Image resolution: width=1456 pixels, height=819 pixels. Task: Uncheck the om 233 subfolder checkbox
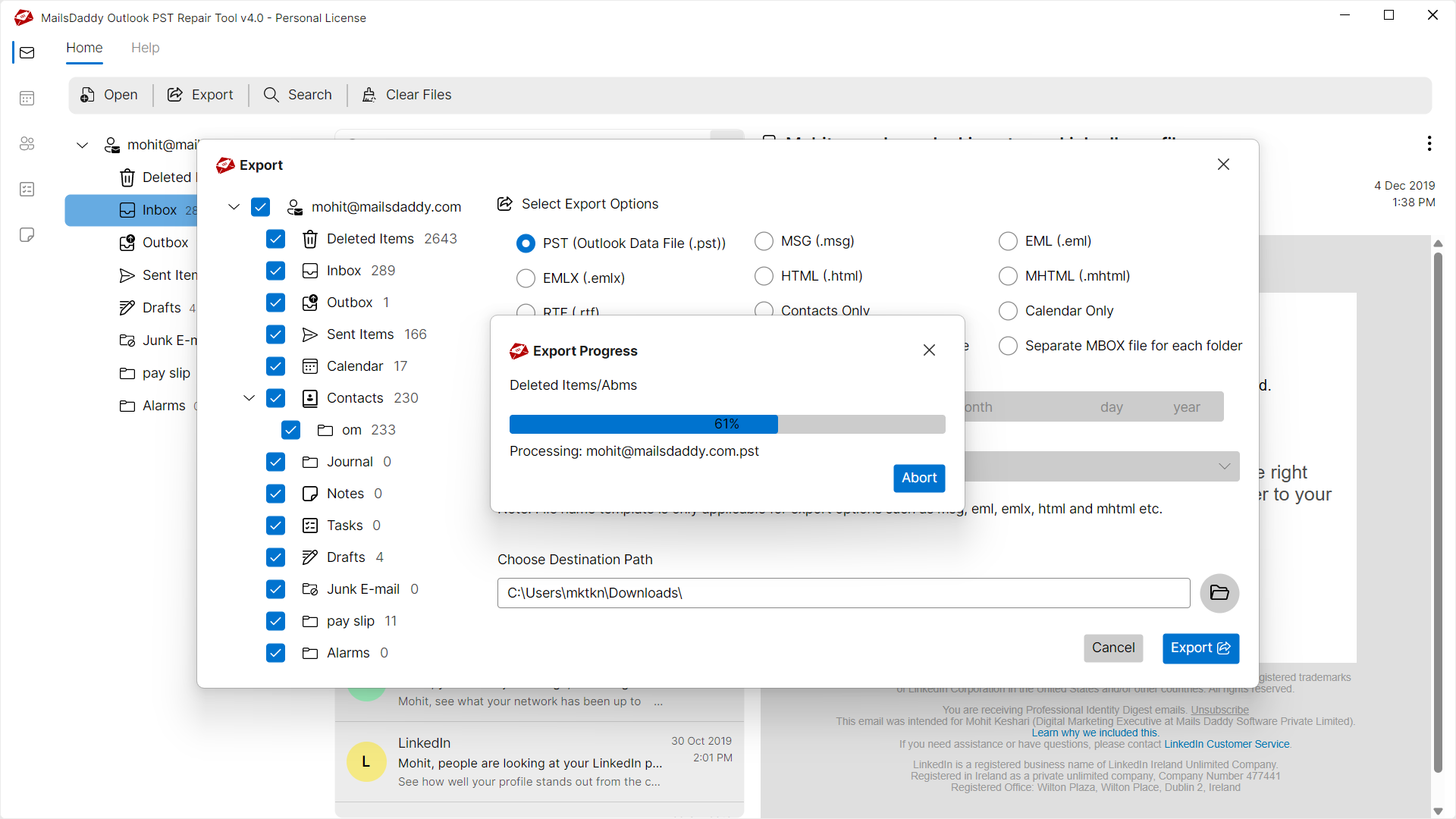coord(290,430)
